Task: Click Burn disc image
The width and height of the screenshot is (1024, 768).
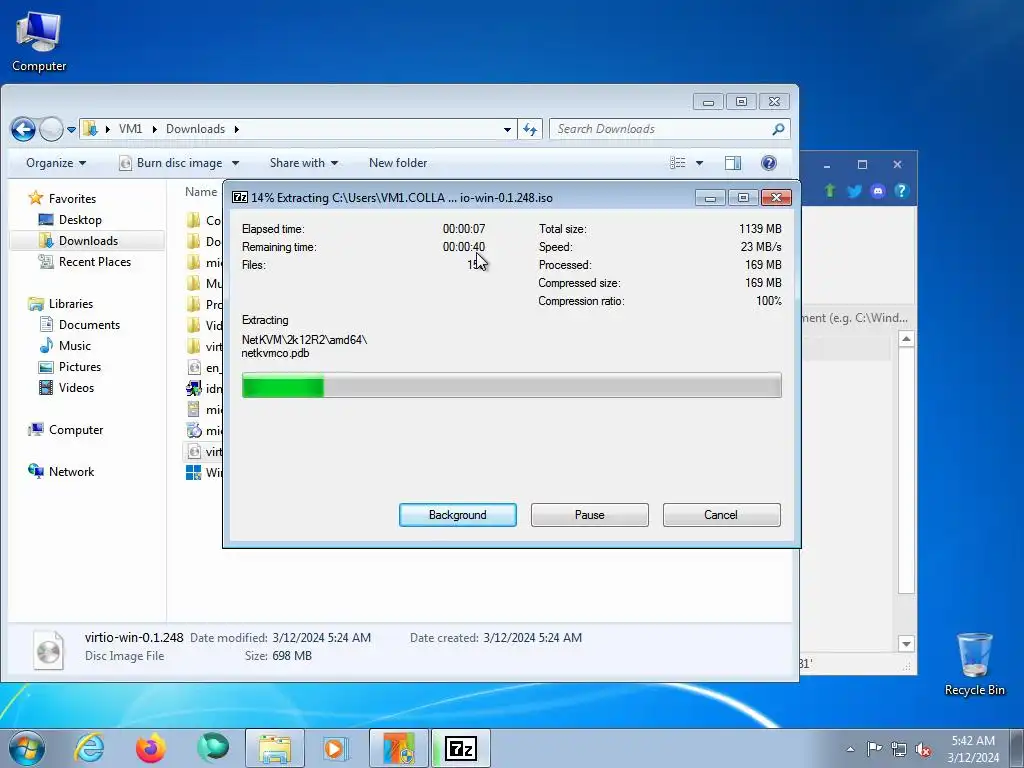Action: (x=171, y=163)
